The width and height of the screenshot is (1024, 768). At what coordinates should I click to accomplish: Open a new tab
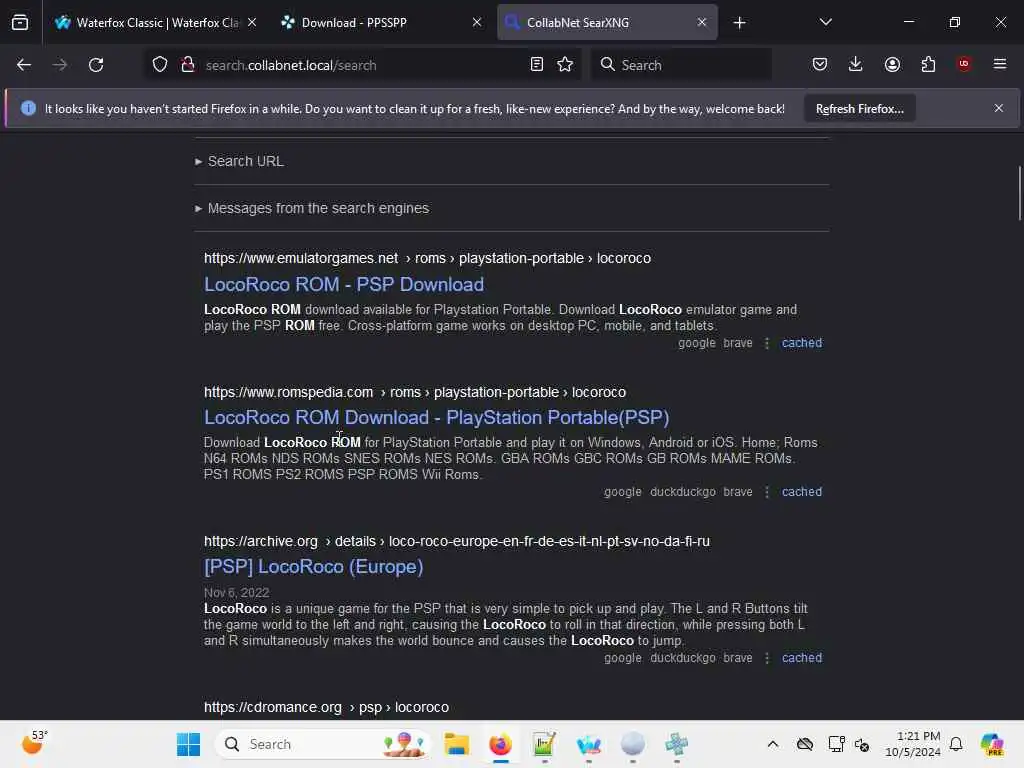tap(739, 23)
